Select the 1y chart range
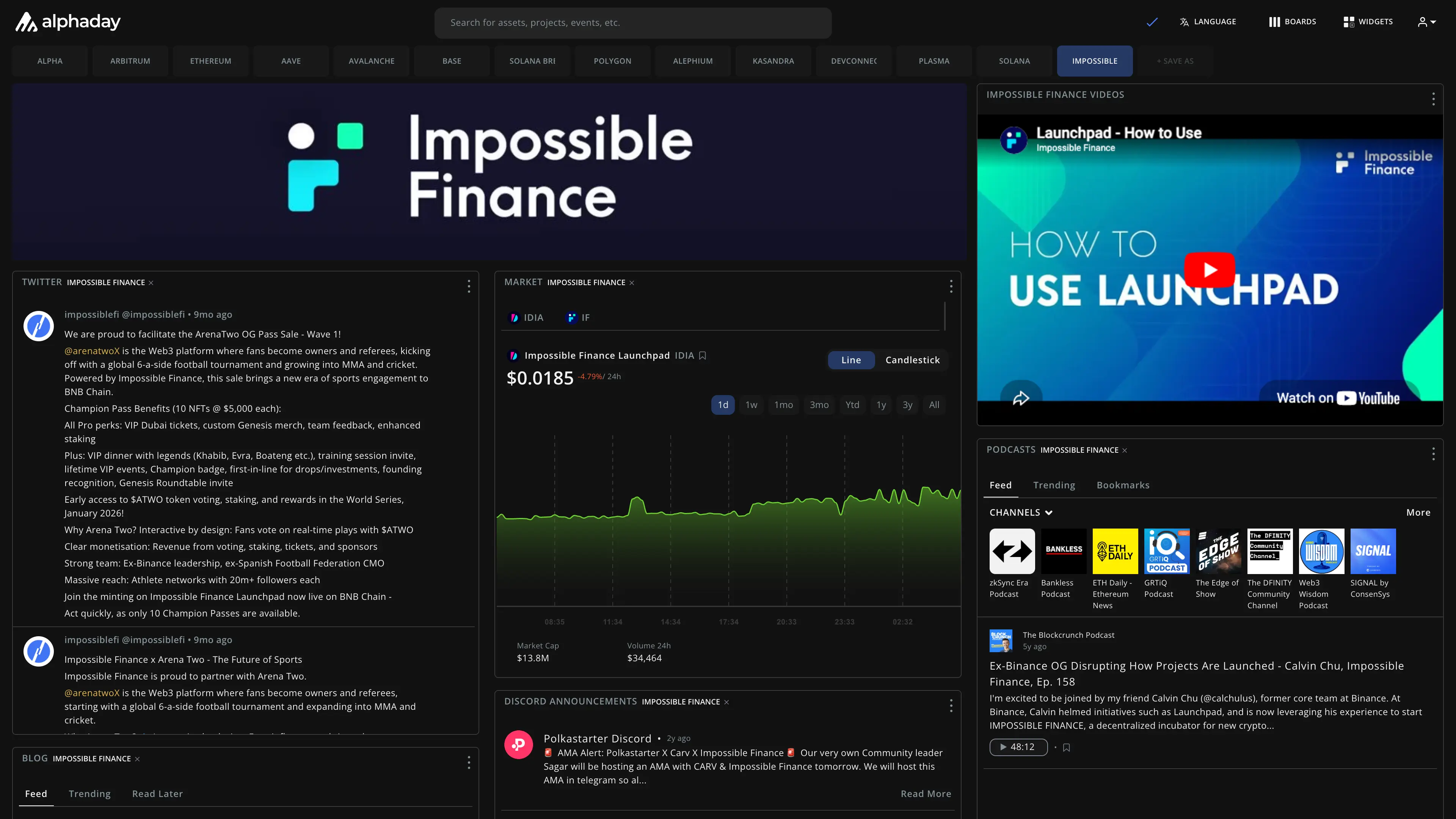The width and height of the screenshot is (1456, 819). click(x=881, y=405)
